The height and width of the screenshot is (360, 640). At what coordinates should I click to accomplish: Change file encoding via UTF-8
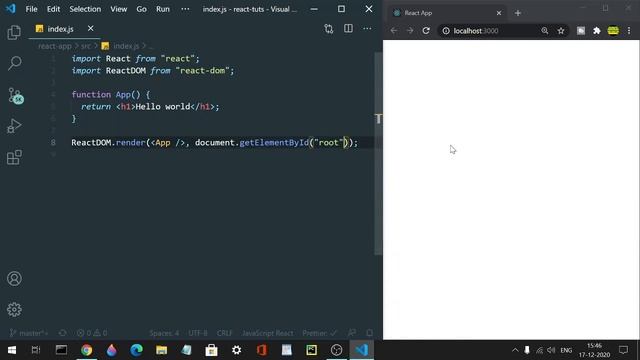coord(198,333)
